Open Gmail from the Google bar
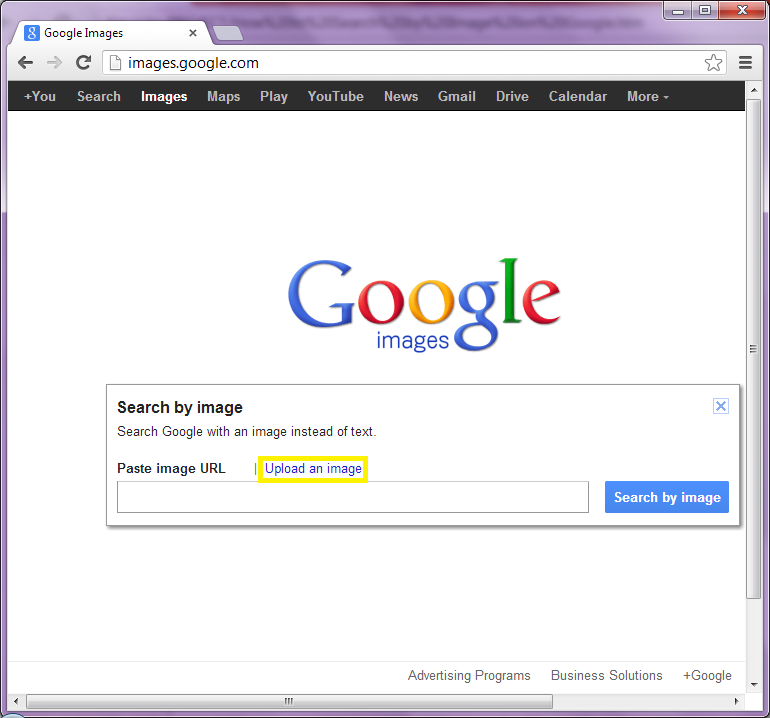 pyautogui.click(x=457, y=96)
